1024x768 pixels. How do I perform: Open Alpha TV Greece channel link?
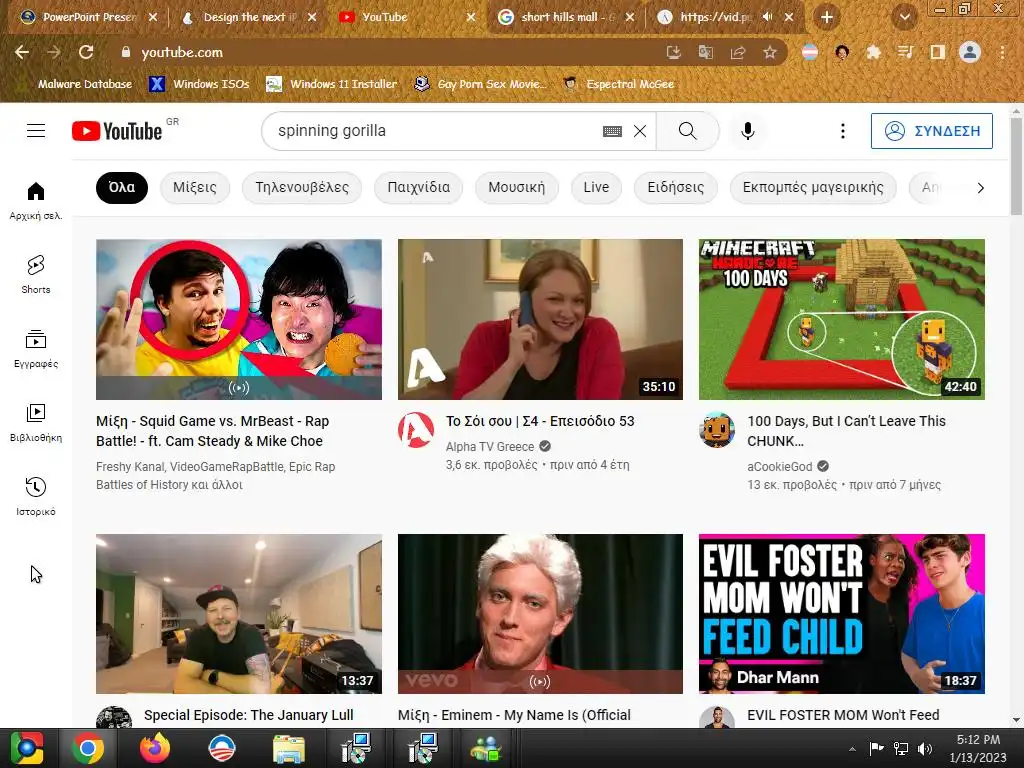490,447
